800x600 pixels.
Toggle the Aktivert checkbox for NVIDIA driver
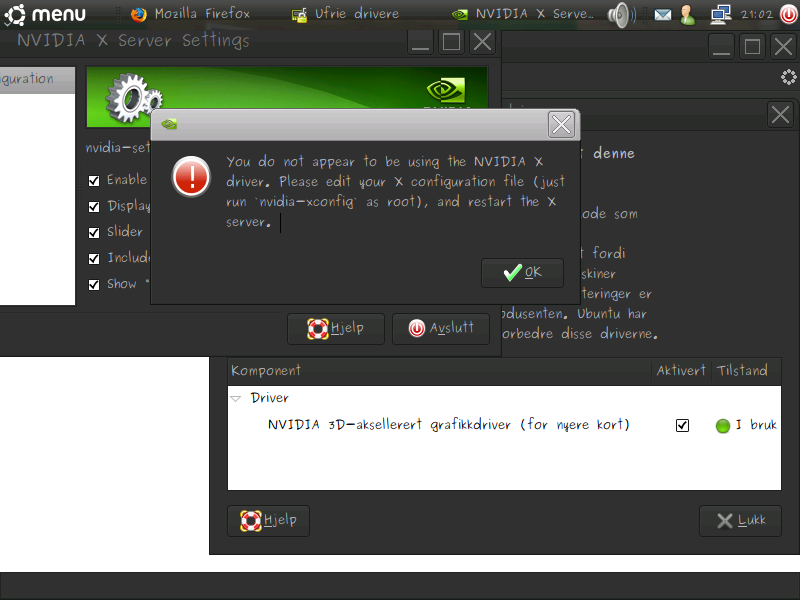[682, 425]
